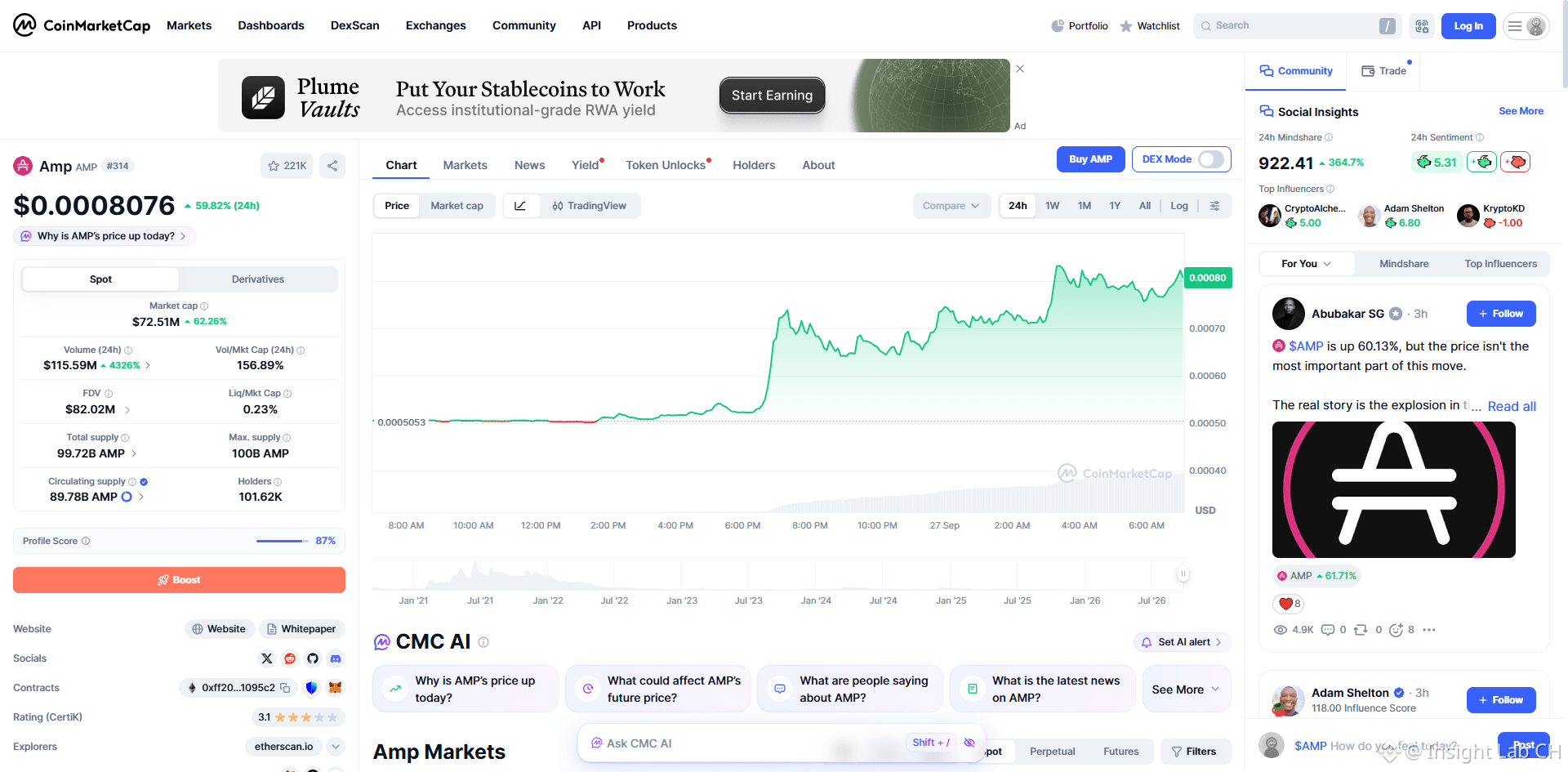
Task: Click the MetaMask fox icon
Action: pos(335,688)
